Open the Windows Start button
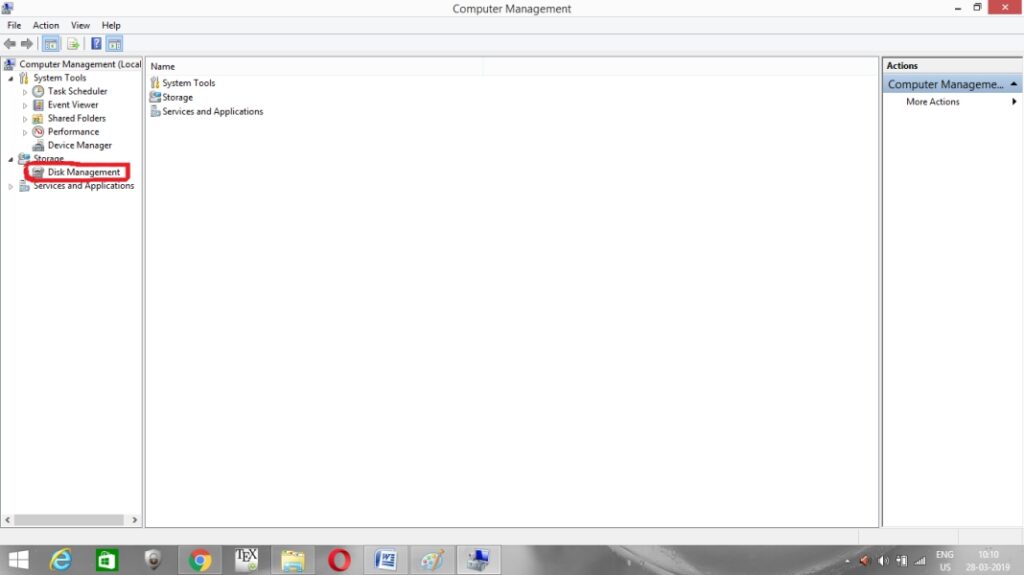 18,560
